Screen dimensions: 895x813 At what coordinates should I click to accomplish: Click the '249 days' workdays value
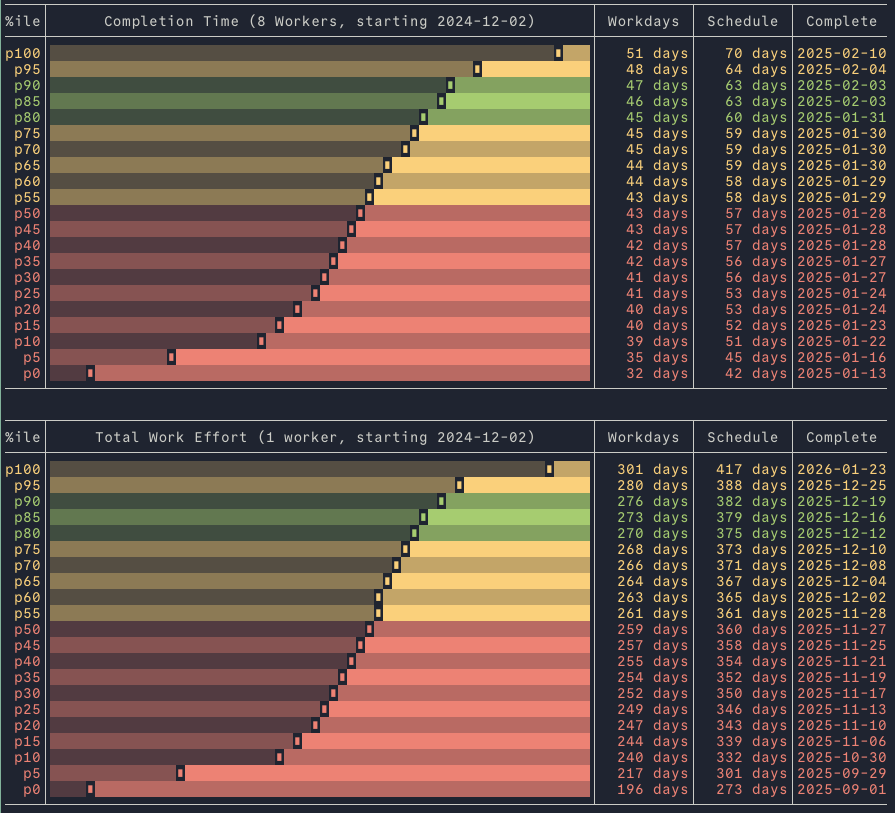click(x=652, y=710)
